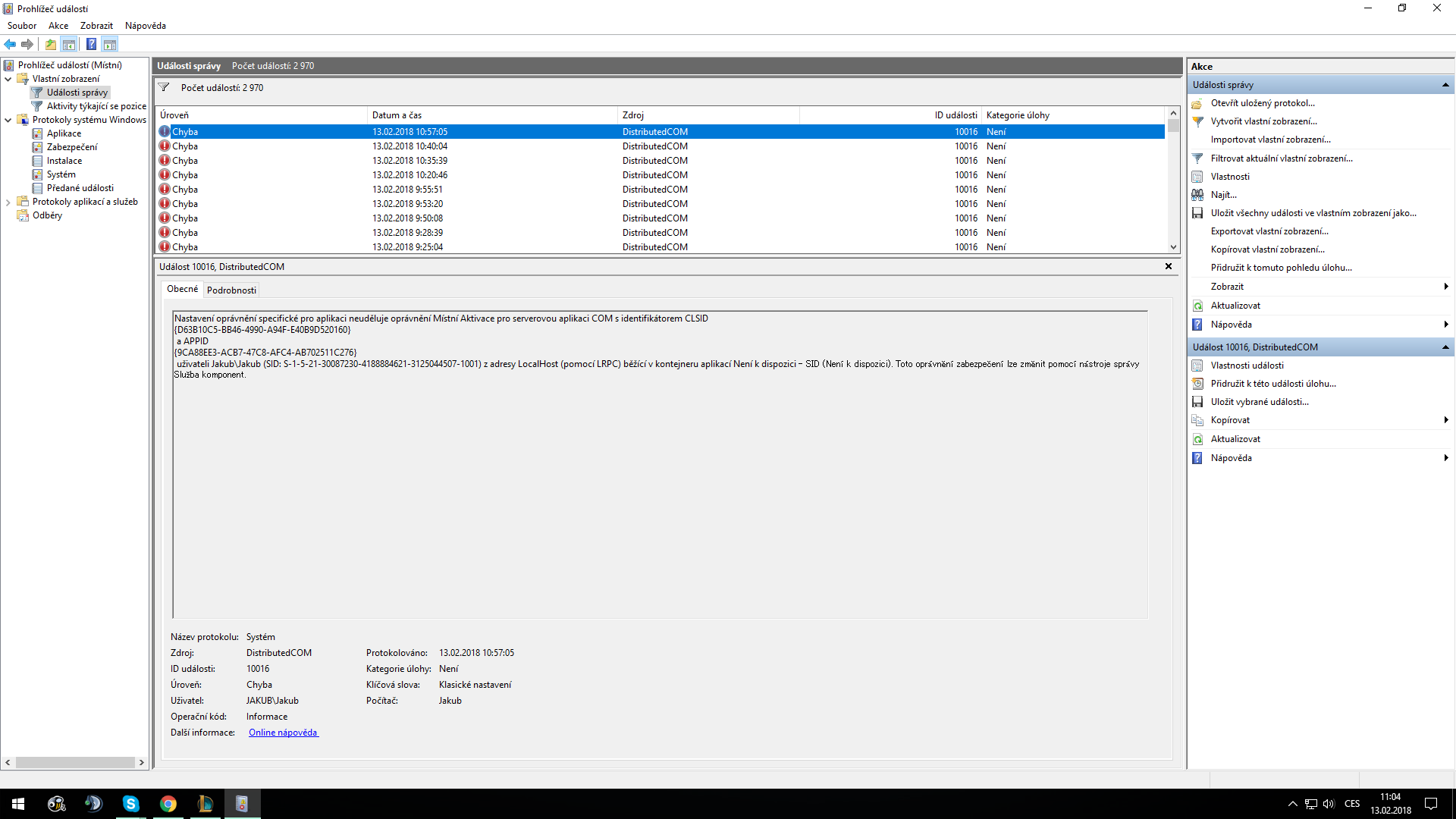Click the Uložit vybrané události disk icon

tap(1197, 402)
